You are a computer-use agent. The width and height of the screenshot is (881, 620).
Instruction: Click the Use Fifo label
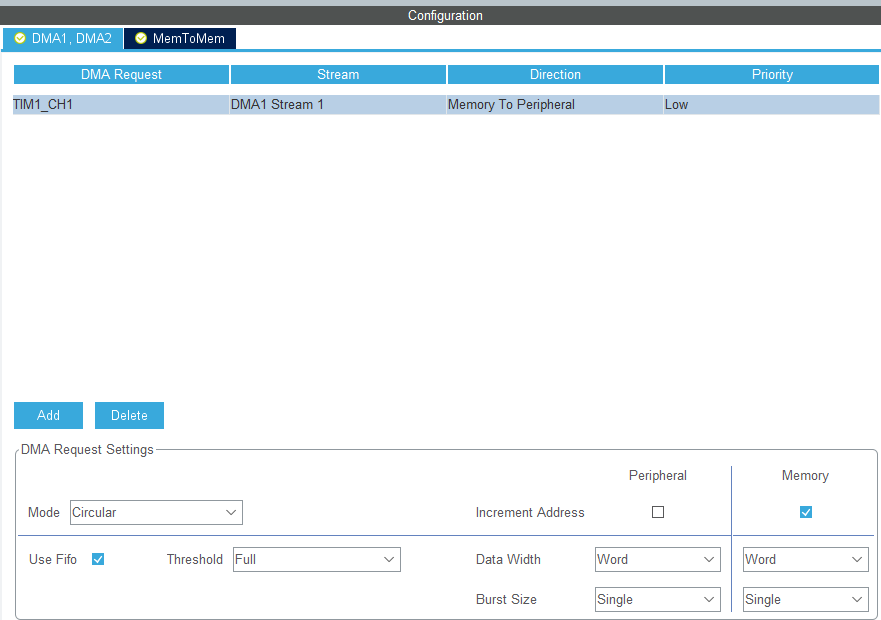click(x=53, y=560)
